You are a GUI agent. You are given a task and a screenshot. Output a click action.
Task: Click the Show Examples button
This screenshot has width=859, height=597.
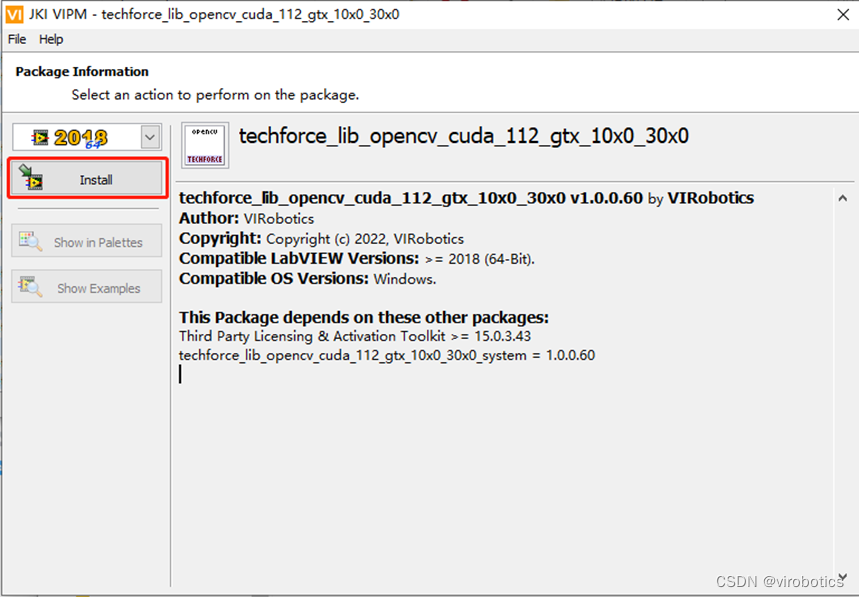click(87, 286)
